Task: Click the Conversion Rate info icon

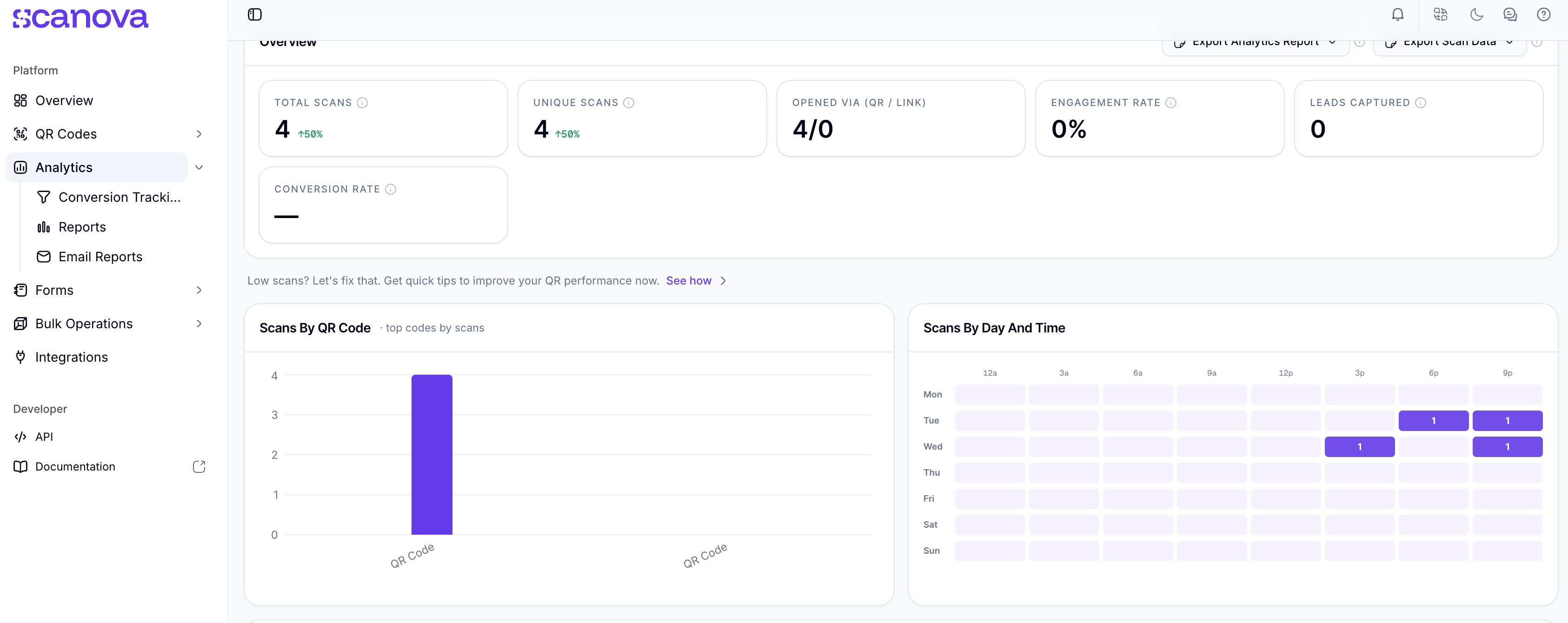Action: pyautogui.click(x=391, y=189)
